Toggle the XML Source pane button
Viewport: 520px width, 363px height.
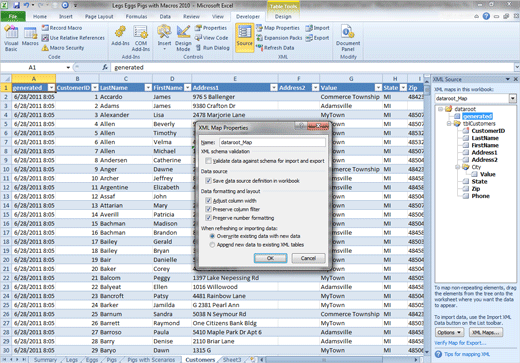(244, 37)
